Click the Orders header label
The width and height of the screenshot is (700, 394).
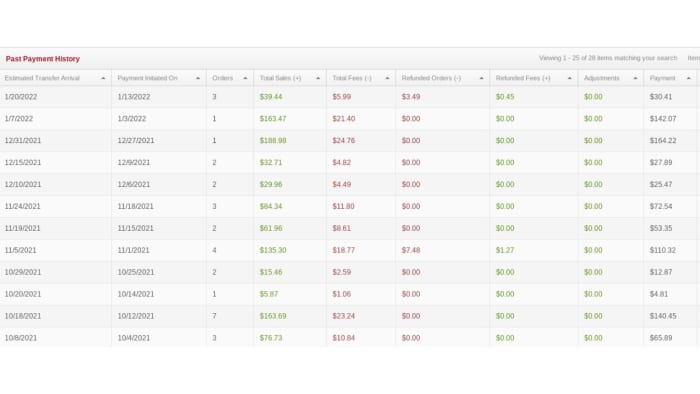[222, 78]
